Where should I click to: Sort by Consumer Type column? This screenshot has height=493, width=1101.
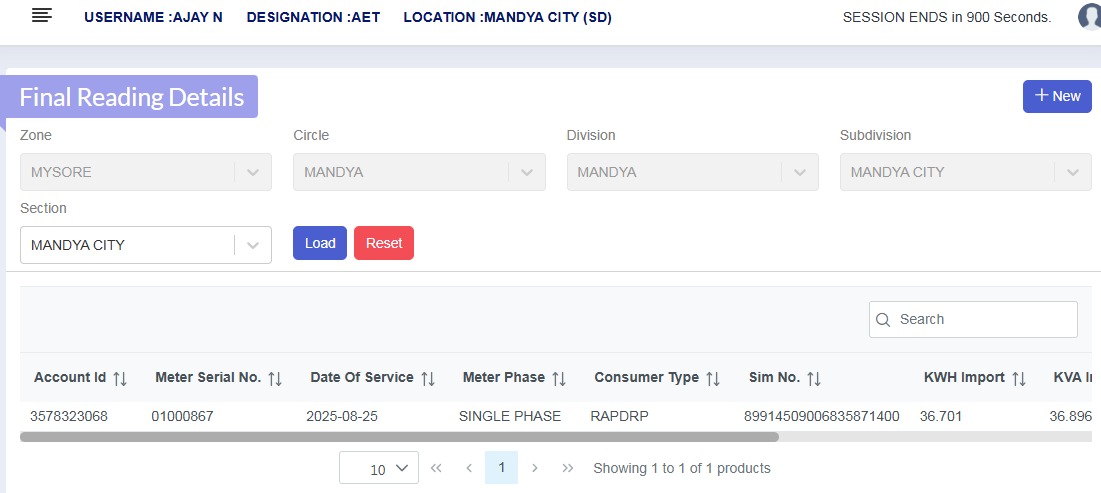[713, 378]
